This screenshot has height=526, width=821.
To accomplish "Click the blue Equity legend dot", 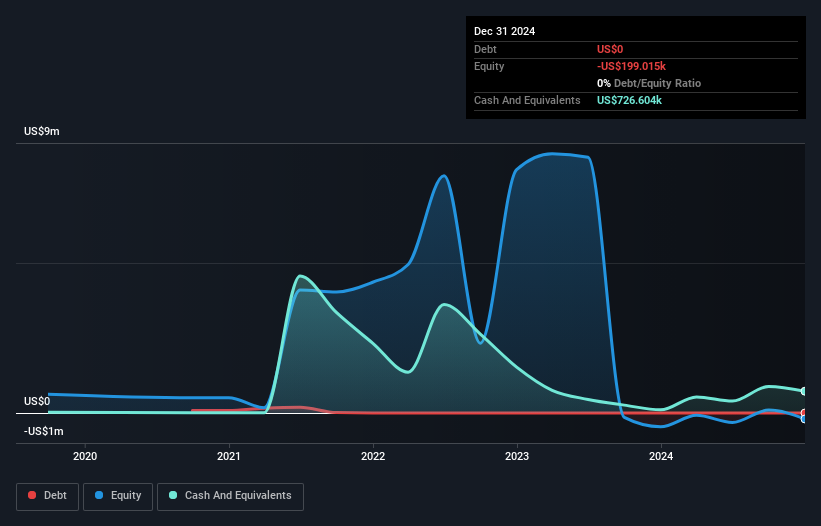I will tap(99, 495).
